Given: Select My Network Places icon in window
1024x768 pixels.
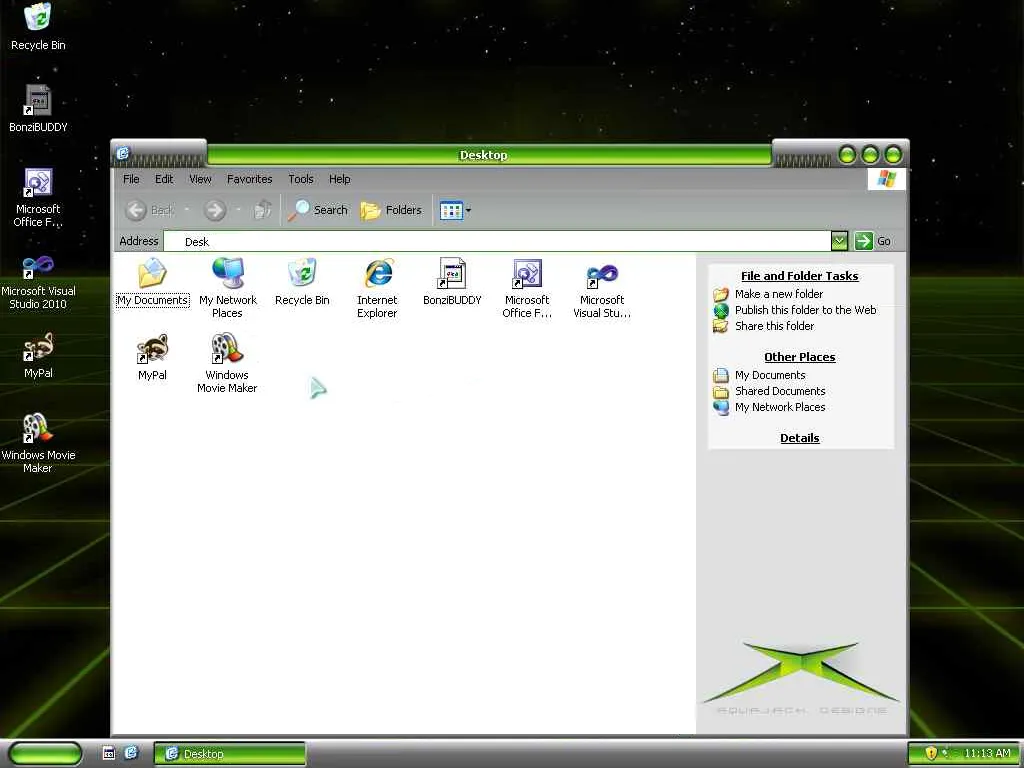Looking at the screenshot, I should 227,288.
